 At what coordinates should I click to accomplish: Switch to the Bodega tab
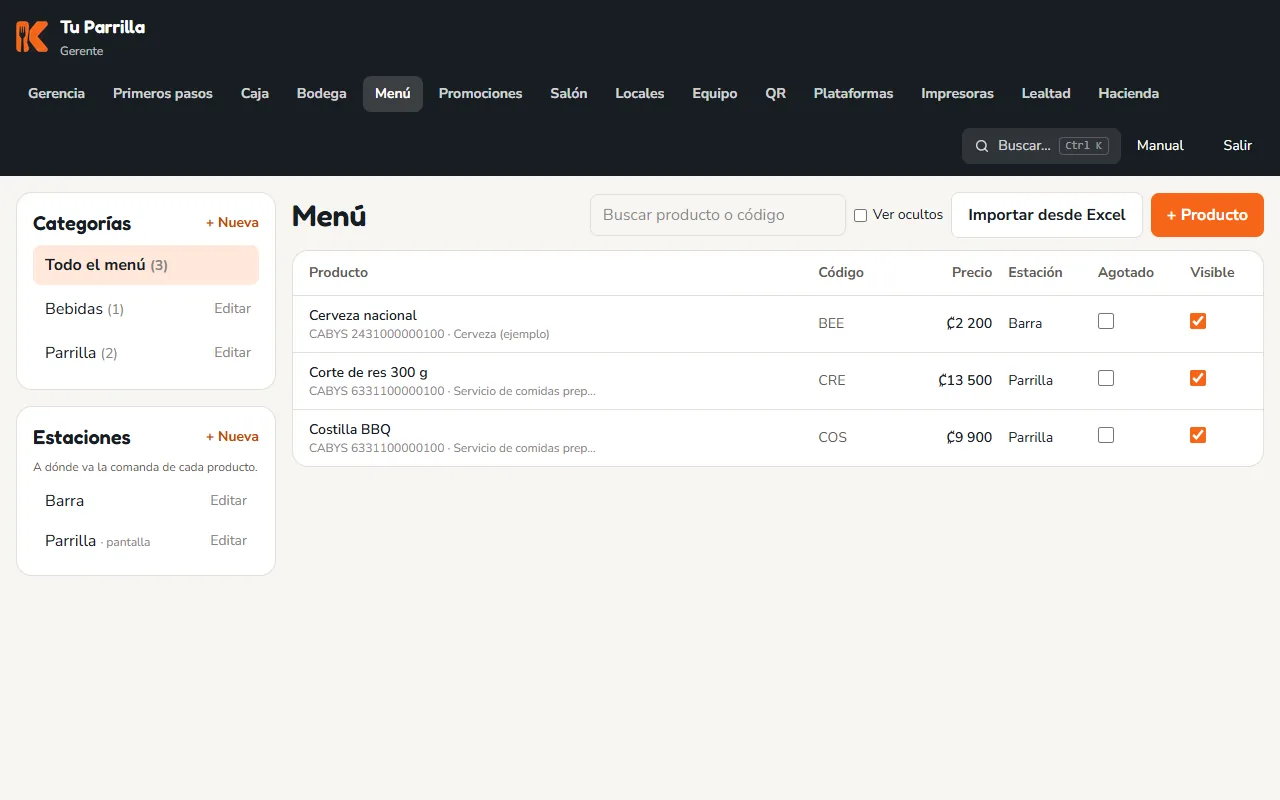point(322,94)
